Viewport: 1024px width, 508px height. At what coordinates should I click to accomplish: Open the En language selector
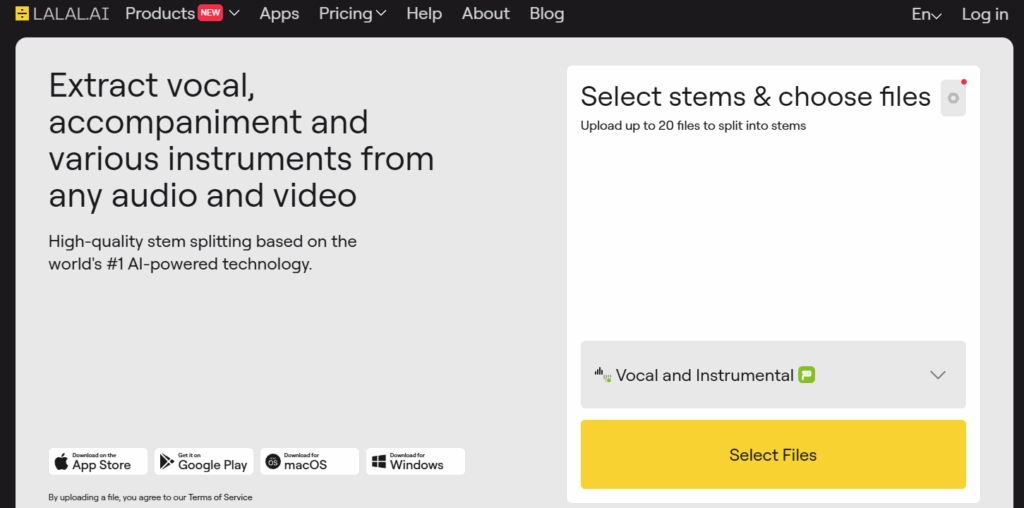[926, 14]
